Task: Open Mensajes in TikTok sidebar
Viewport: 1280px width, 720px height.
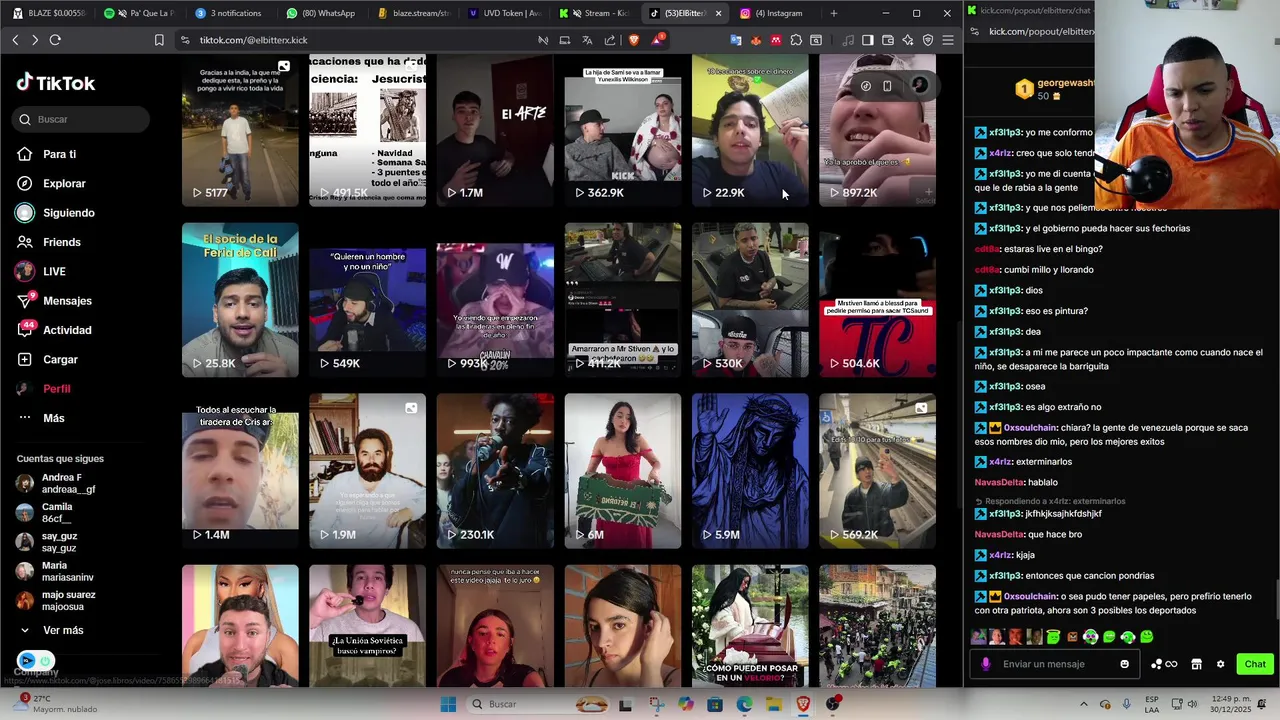Action: tap(55, 301)
